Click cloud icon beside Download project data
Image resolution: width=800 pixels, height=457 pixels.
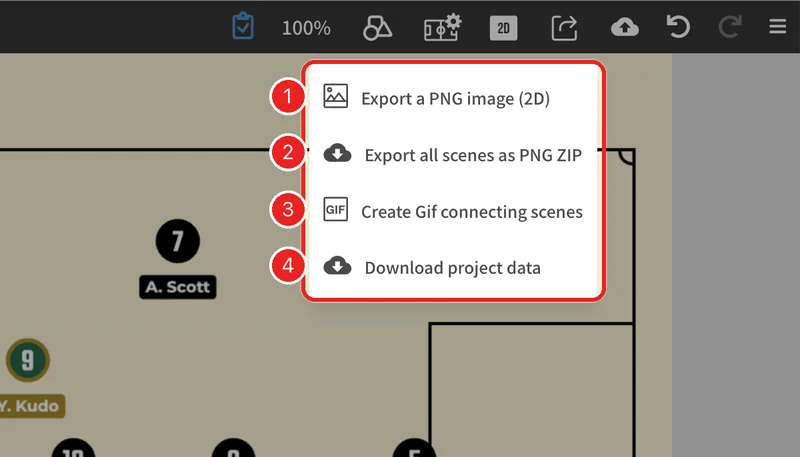coord(337,266)
